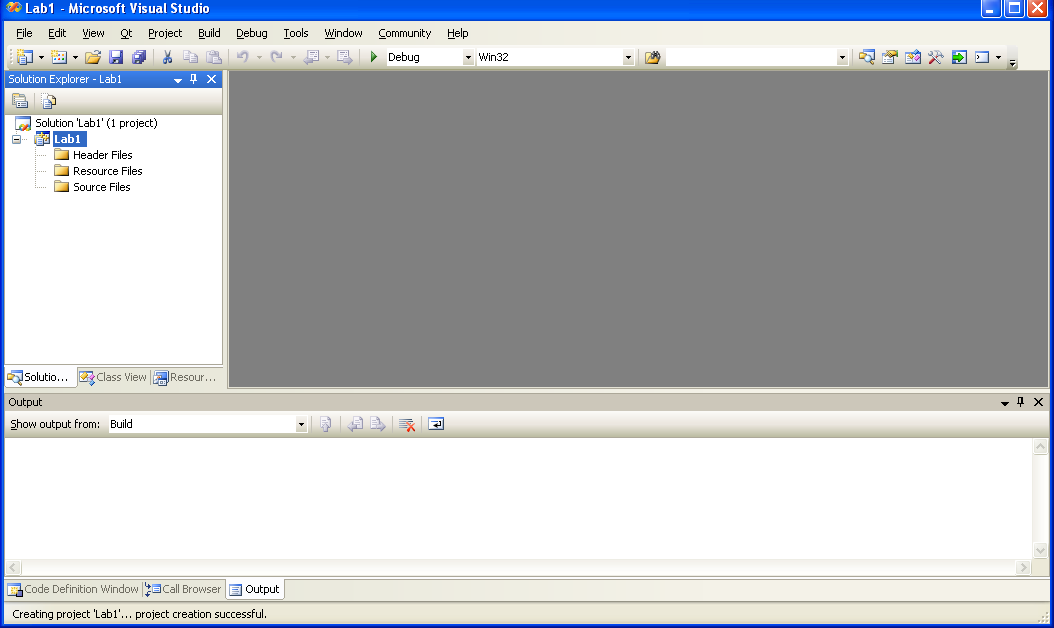Click the Redo arrow icon
Viewport: 1054px width, 628px height.
pos(276,57)
